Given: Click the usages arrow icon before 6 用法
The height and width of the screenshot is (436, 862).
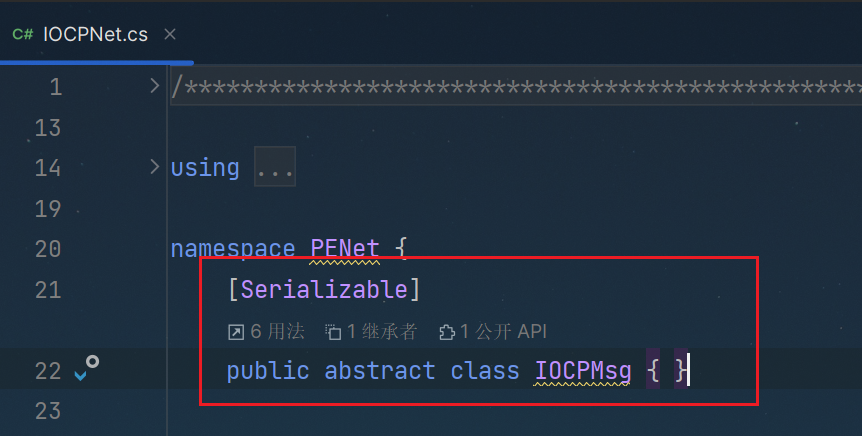Looking at the screenshot, I should [236, 332].
